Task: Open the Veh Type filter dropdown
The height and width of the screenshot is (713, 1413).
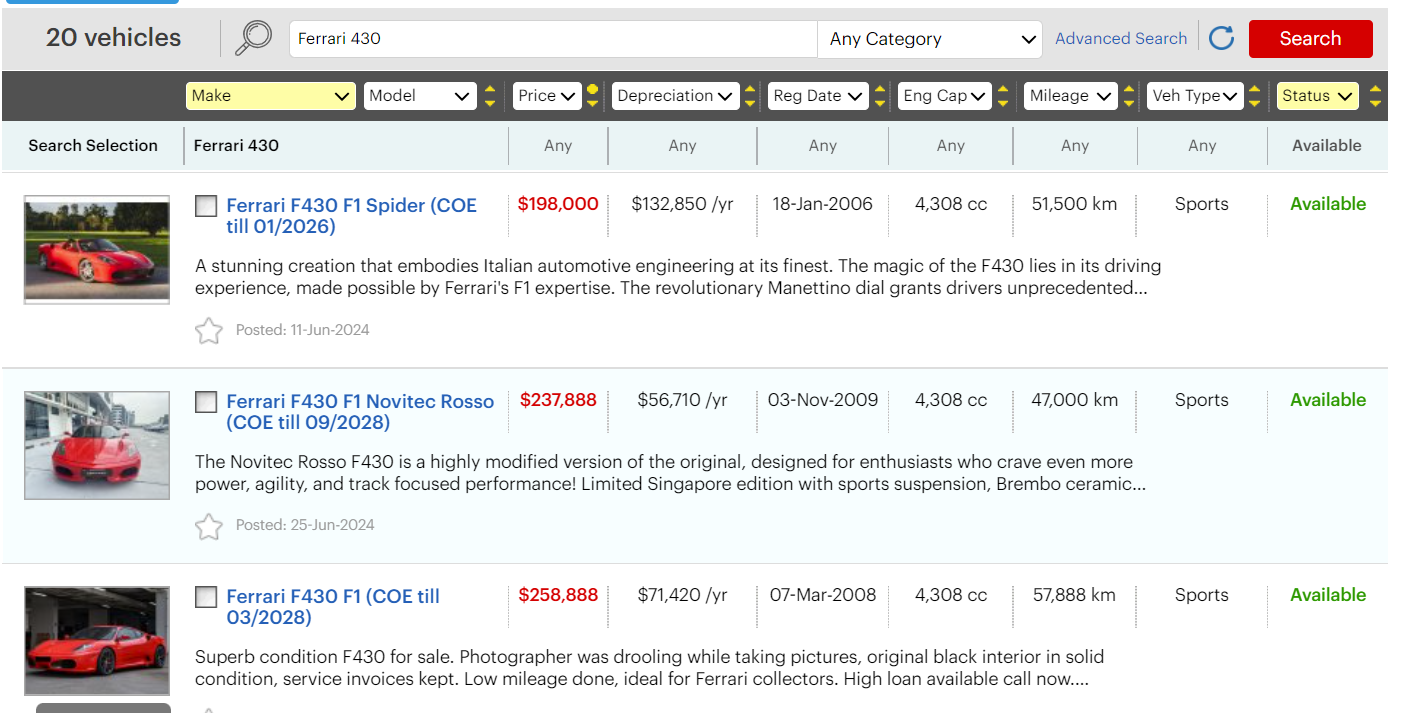Action: point(1195,96)
